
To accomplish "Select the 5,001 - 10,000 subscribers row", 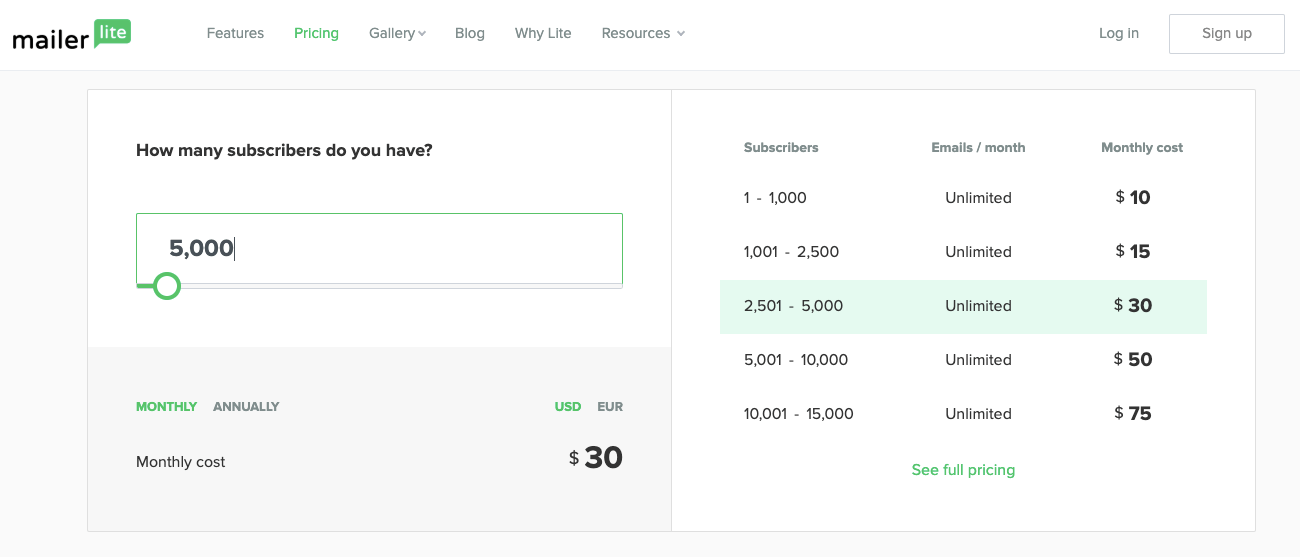I will pos(963,360).
